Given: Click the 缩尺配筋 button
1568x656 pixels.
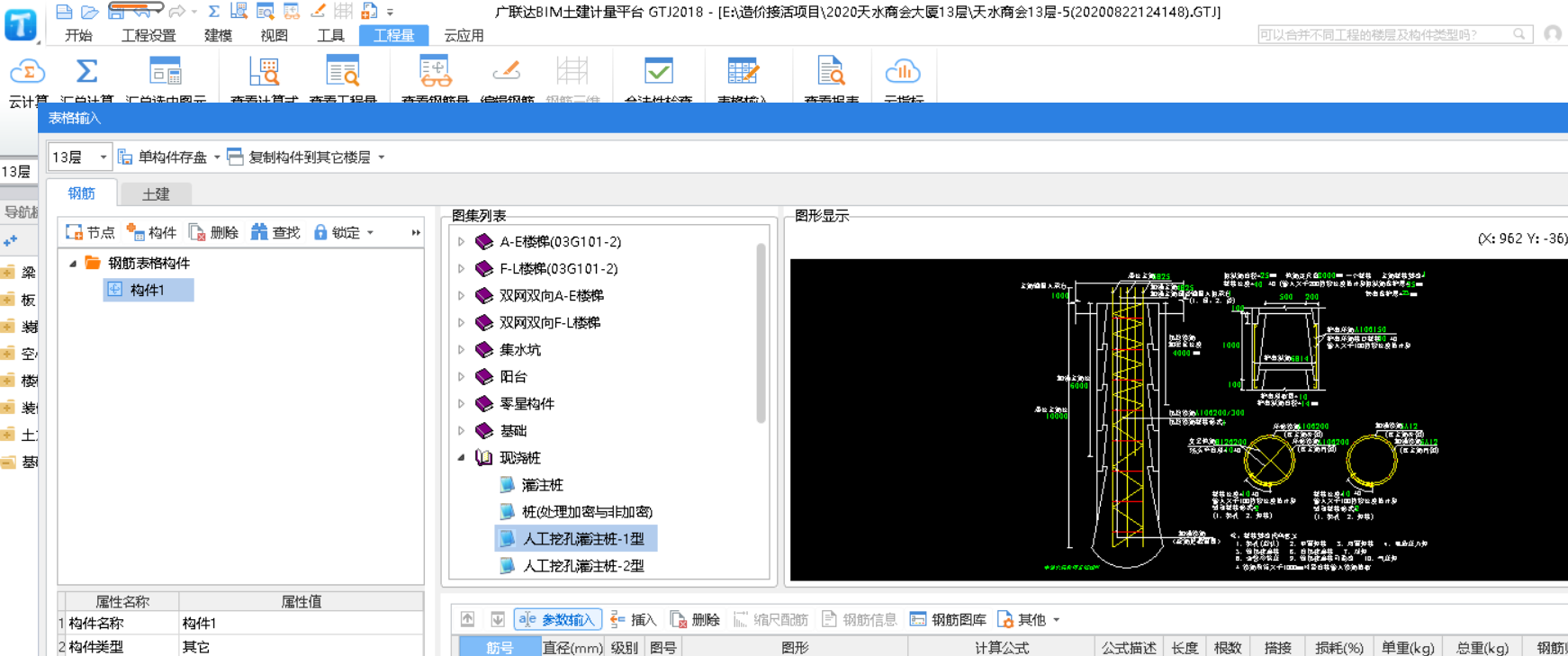Looking at the screenshot, I should (x=770, y=619).
